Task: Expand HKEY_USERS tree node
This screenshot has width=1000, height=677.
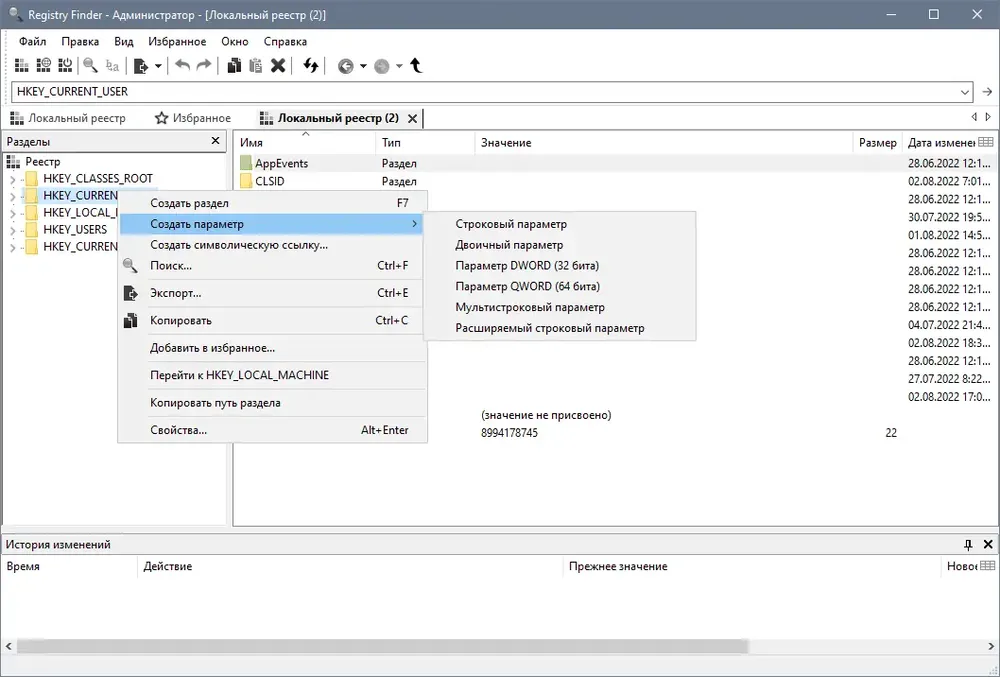Action: tap(13, 230)
